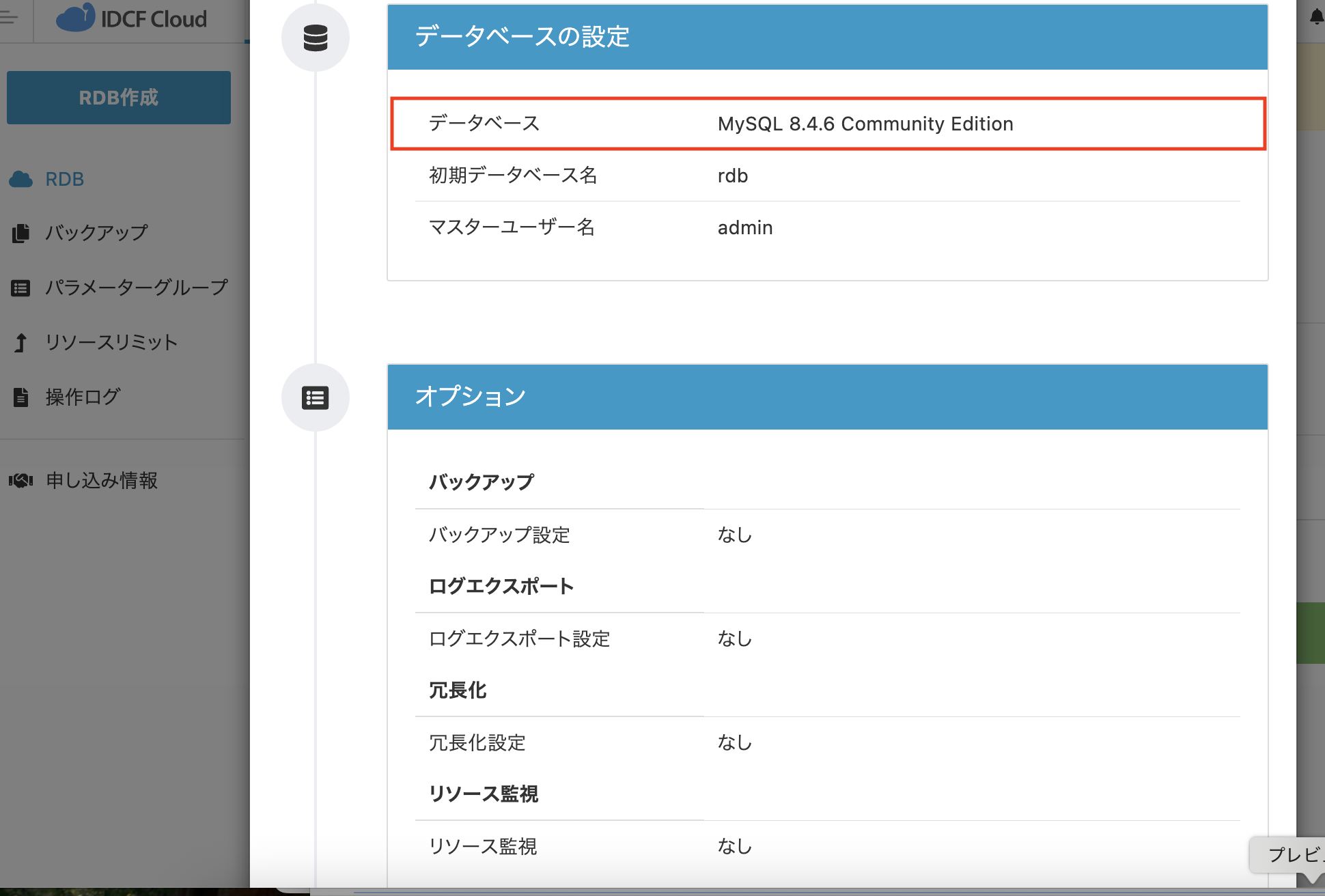1325x896 pixels.
Task: Go to リソースリミット page
Action: click(111, 342)
